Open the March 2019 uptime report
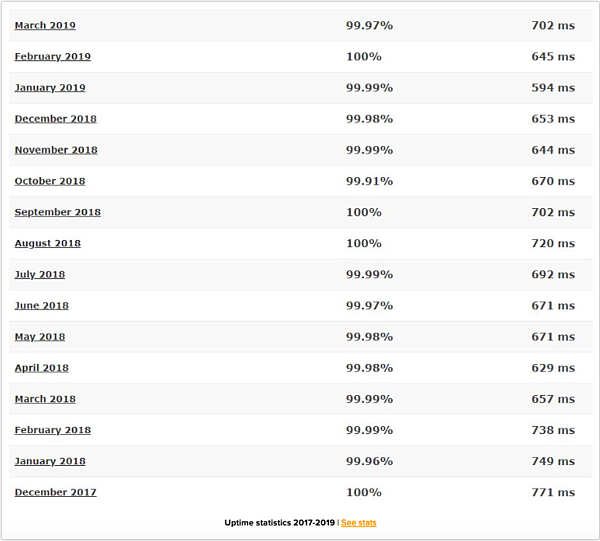Image resolution: width=600 pixels, height=541 pixels. click(x=45, y=26)
